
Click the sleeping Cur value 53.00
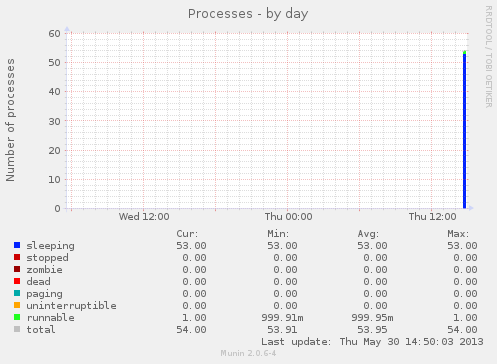point(191,246)
